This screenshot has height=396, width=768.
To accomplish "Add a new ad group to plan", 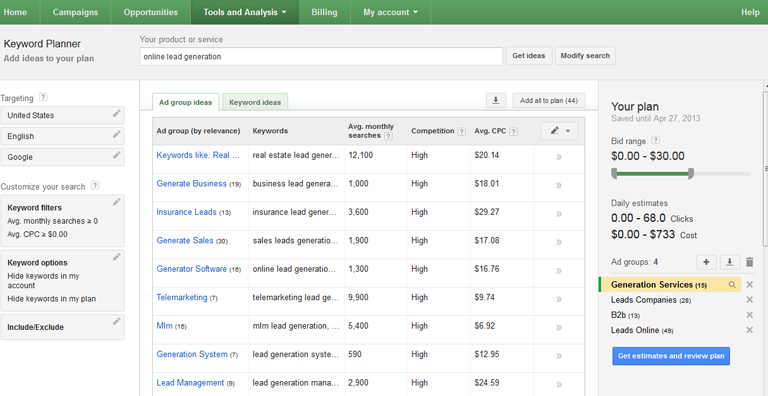I will [706, 262].
